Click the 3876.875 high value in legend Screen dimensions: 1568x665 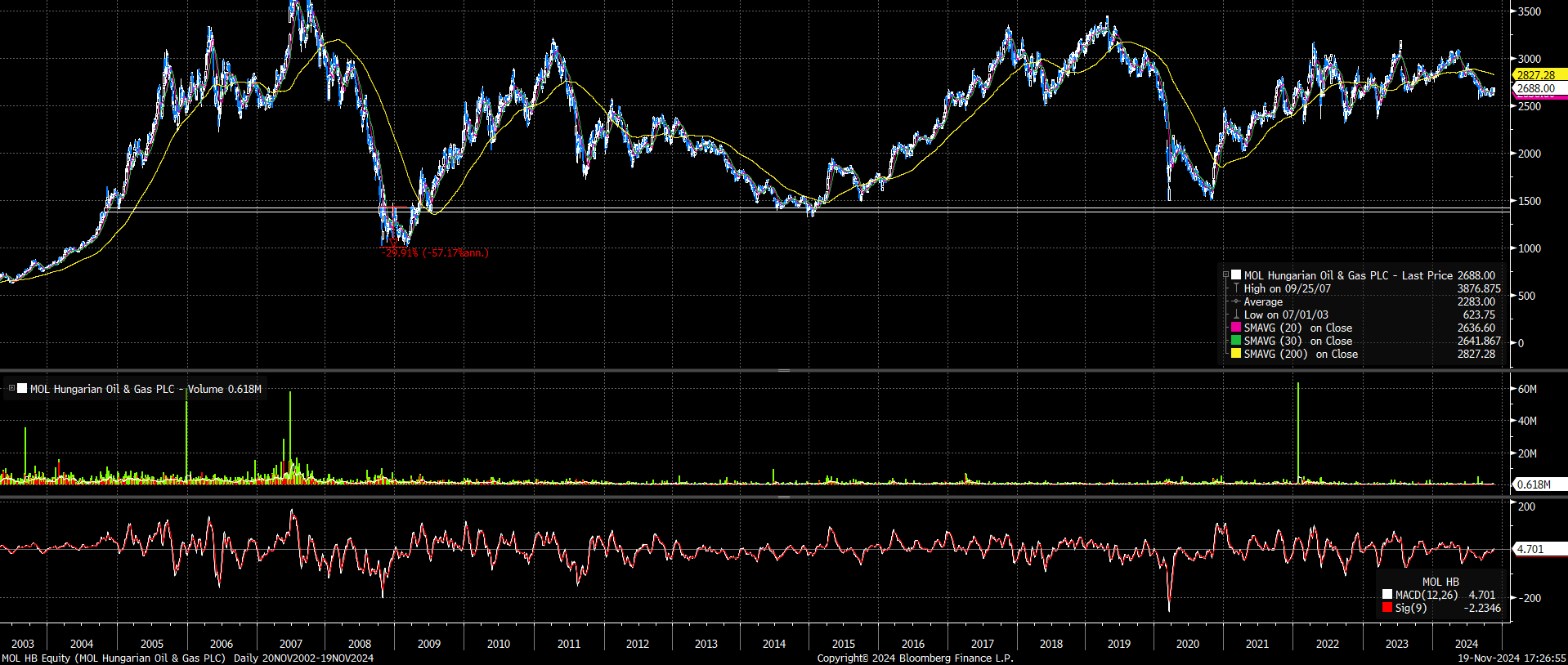pyautogui.click(x=1479, y=288)
